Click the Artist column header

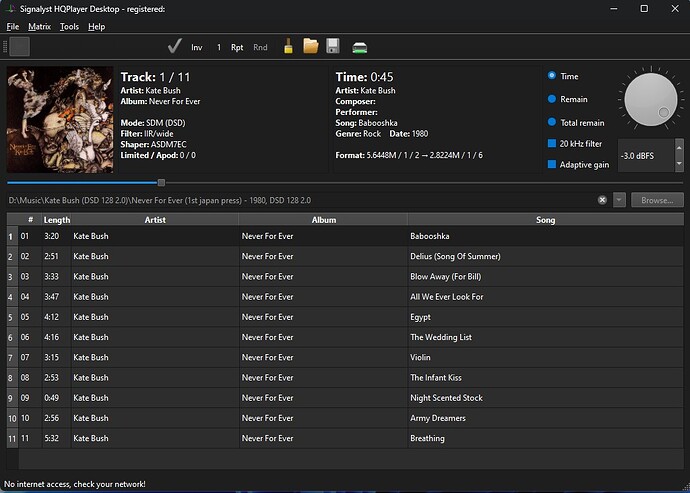point(155,220)
